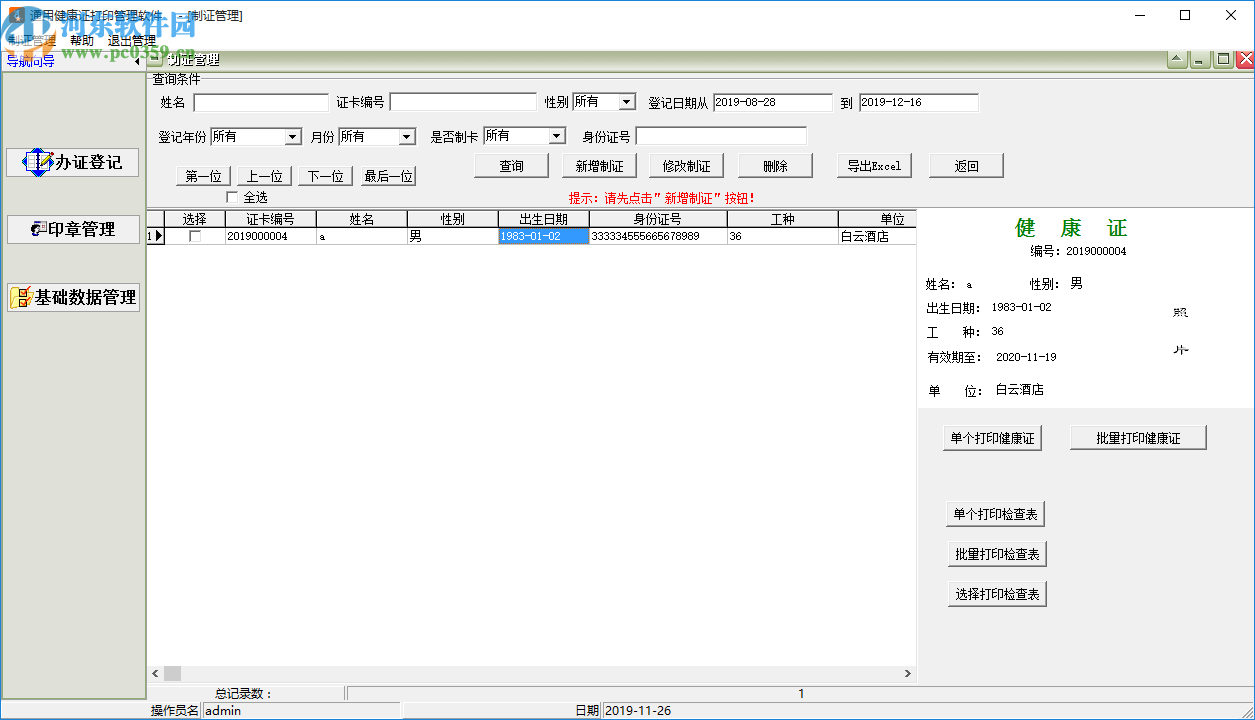Open the 登记年份 dropdown list

pos(292,137)
